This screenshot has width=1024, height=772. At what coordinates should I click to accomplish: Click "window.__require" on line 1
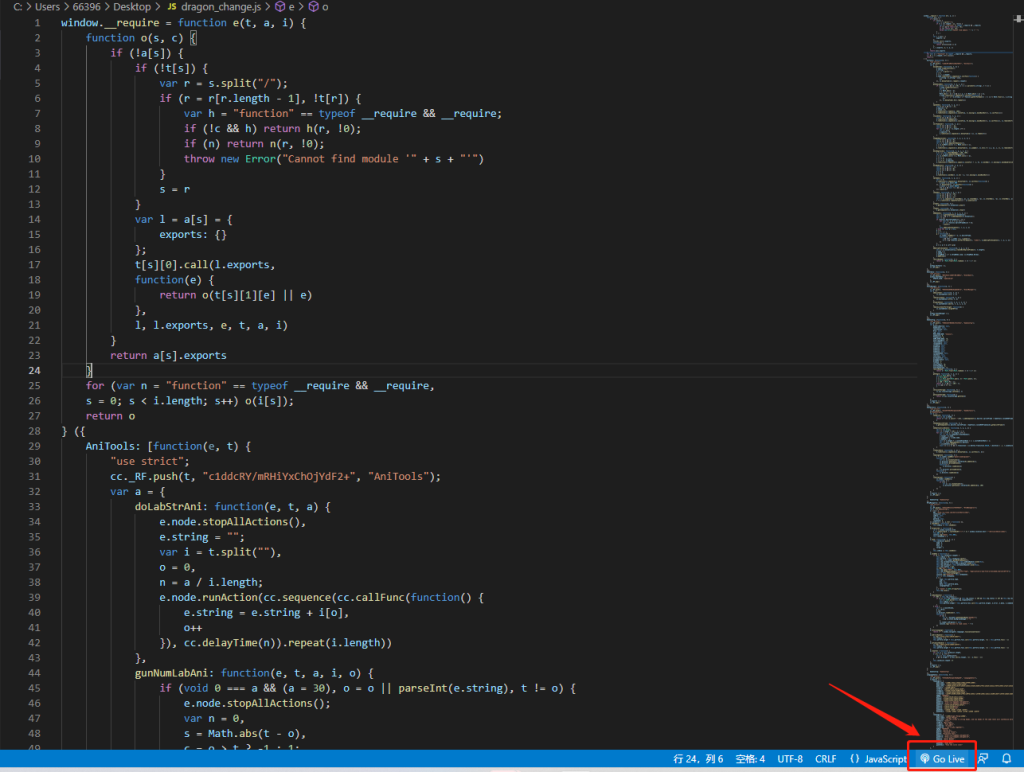110,23
